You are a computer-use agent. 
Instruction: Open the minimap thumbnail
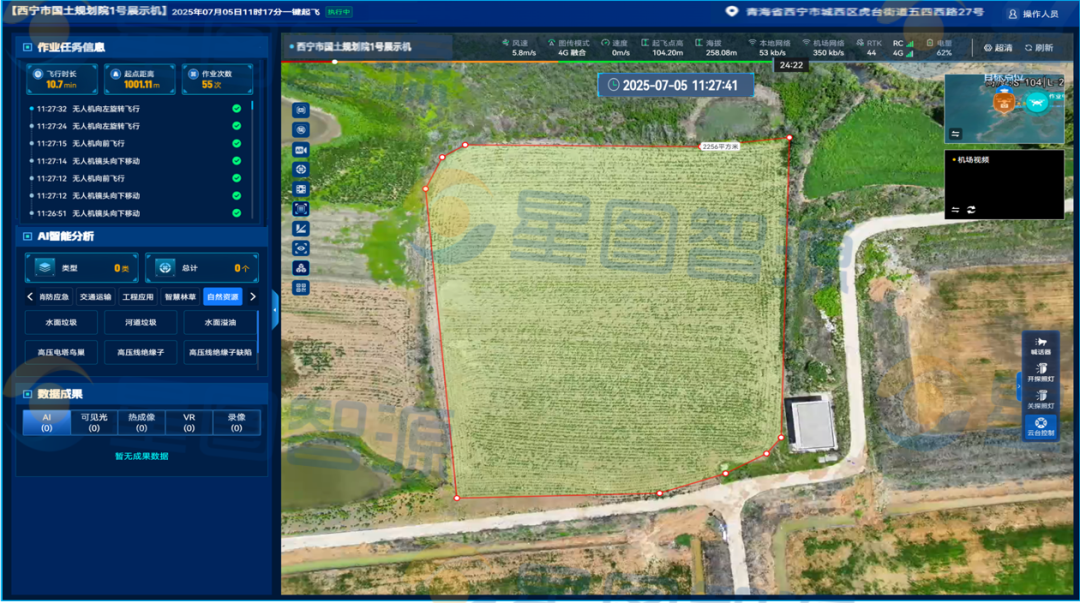[1004, 109]
